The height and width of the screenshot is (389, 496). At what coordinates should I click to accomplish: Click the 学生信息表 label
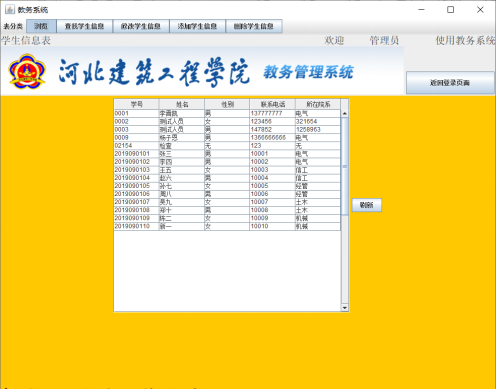click(x=26, y=41)
